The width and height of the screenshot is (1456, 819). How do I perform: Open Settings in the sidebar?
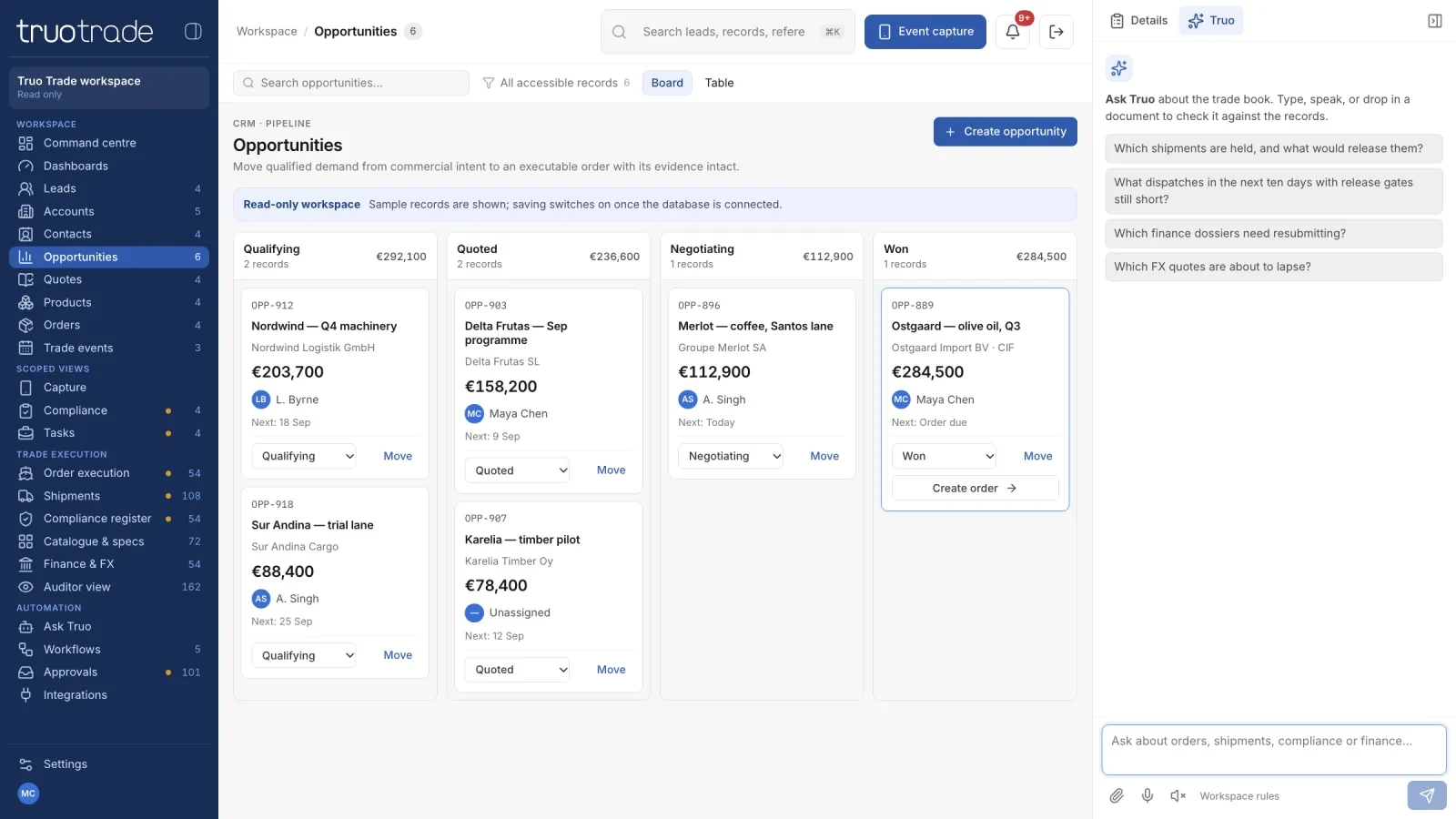tap(109, 764)
